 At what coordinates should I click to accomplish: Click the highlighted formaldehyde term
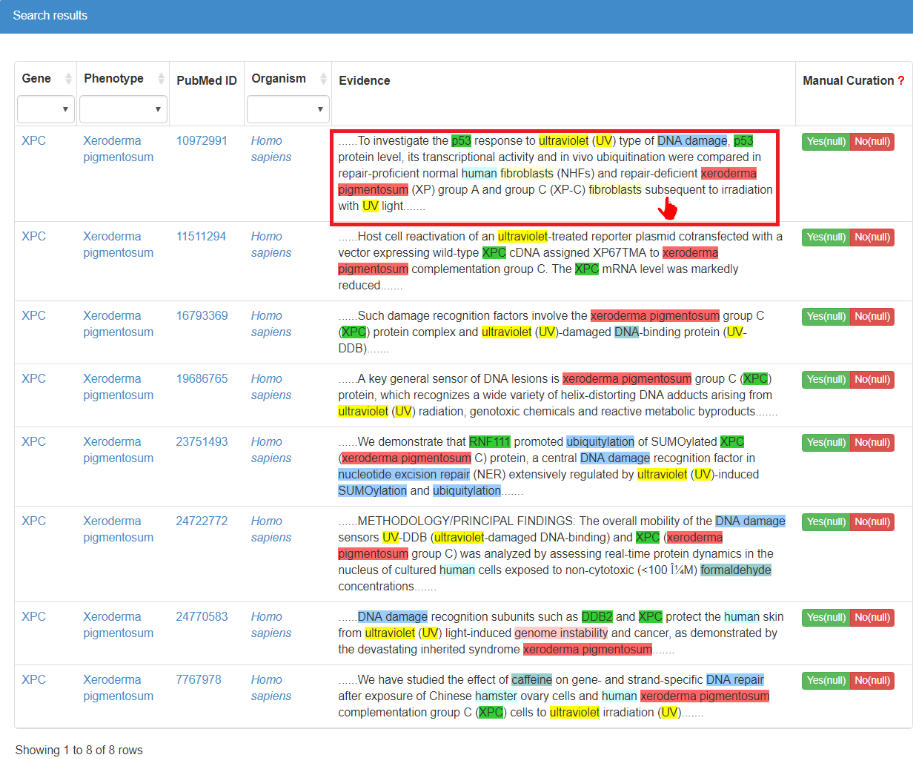click(x=735, y=570)
